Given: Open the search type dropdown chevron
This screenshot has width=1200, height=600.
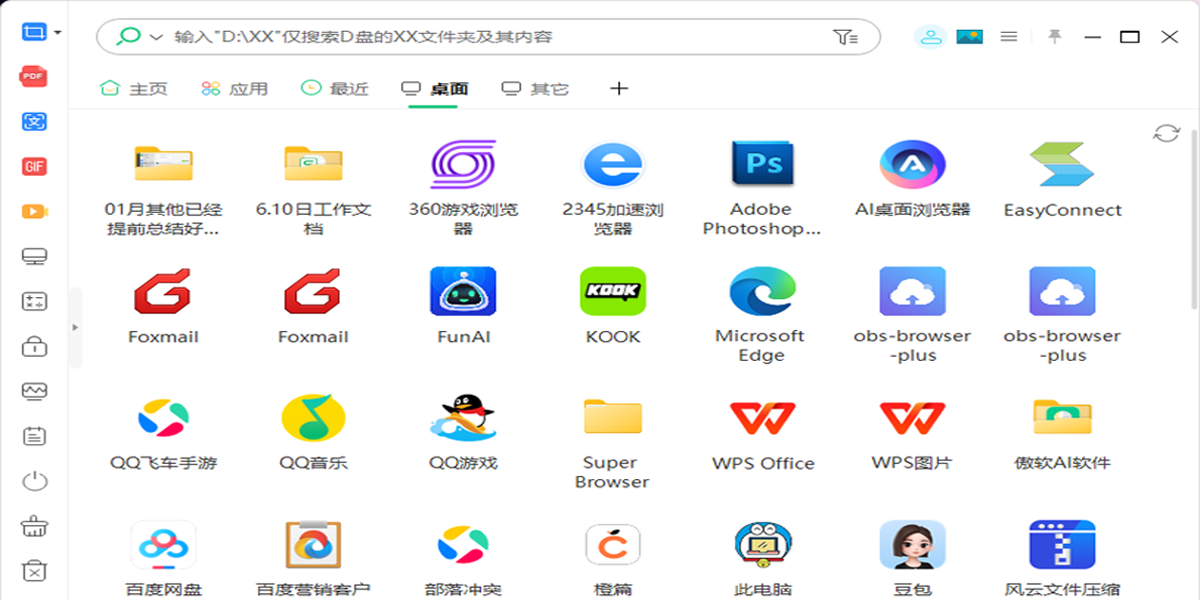Looking at the screenshot, I should 156,37.
